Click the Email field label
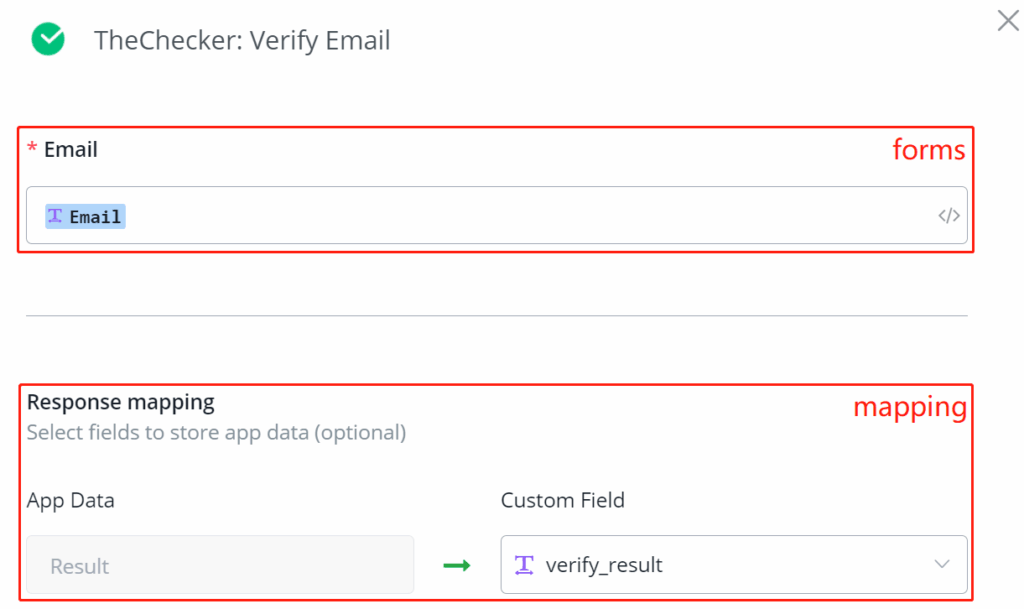Screen dimensions: 1024x609 point(71,150)
